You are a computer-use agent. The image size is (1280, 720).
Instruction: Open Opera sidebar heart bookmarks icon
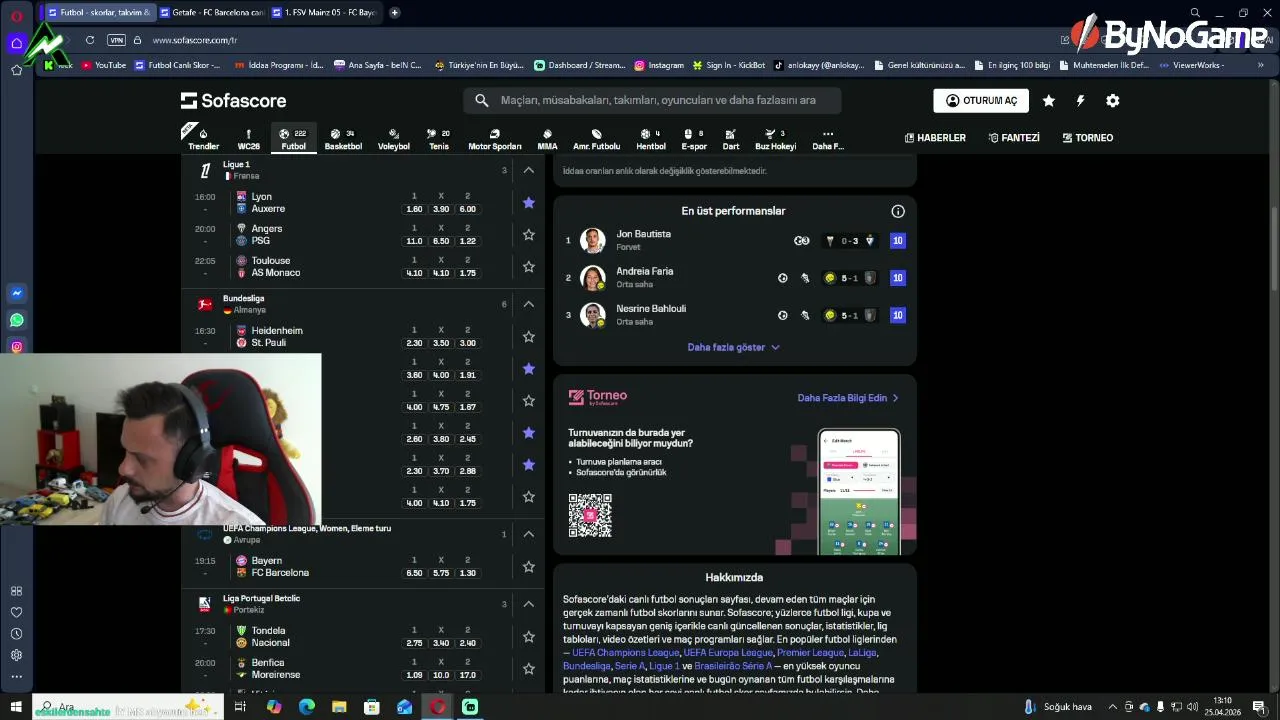pyautogui.click(x=16, y=612)
